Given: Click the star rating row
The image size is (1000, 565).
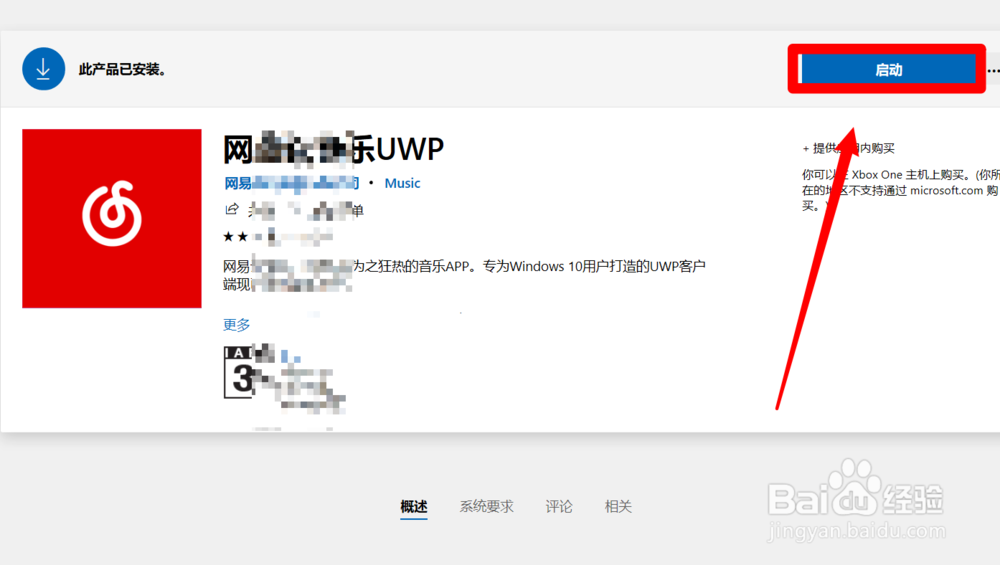Looking at the screenshot, I should (x=277, y=237).
